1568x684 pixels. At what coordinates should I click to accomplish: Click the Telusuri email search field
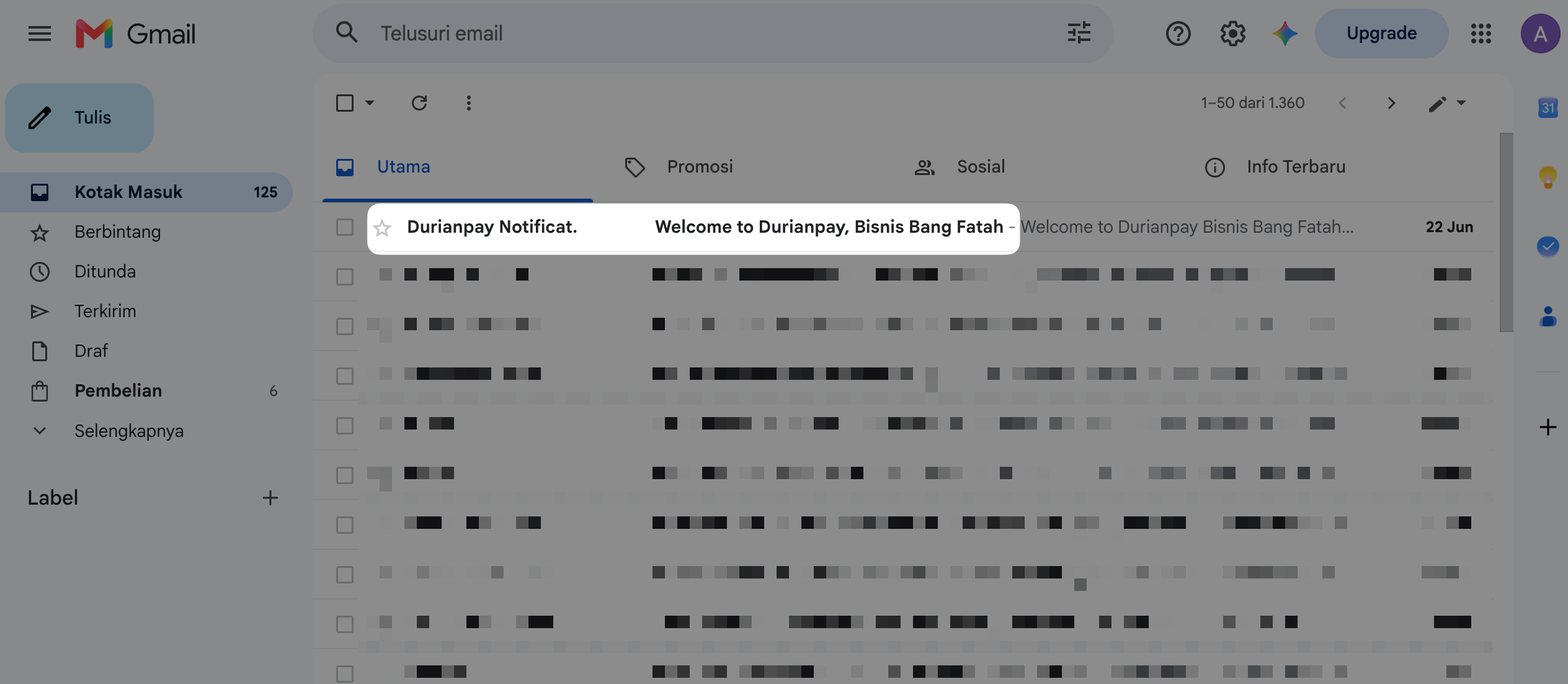(x=713, y=34)
